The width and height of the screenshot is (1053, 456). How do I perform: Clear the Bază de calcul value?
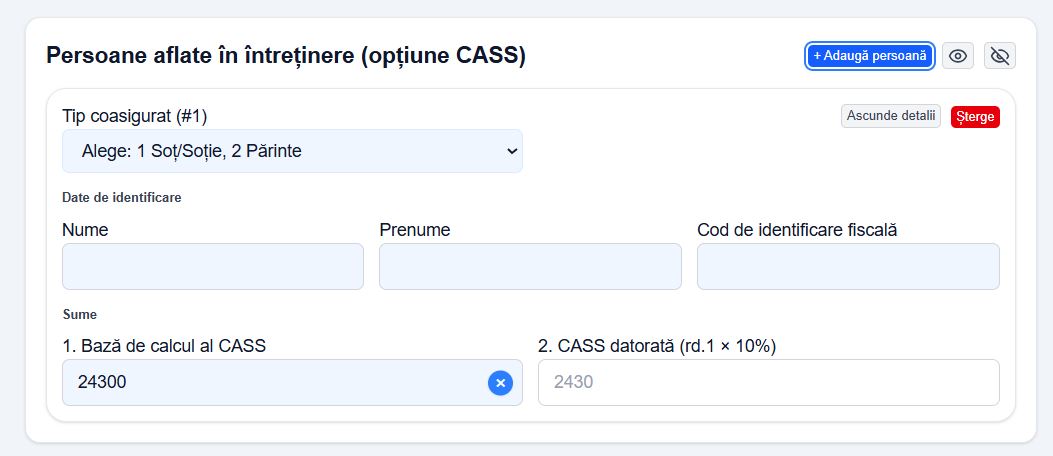click(500, 382)
